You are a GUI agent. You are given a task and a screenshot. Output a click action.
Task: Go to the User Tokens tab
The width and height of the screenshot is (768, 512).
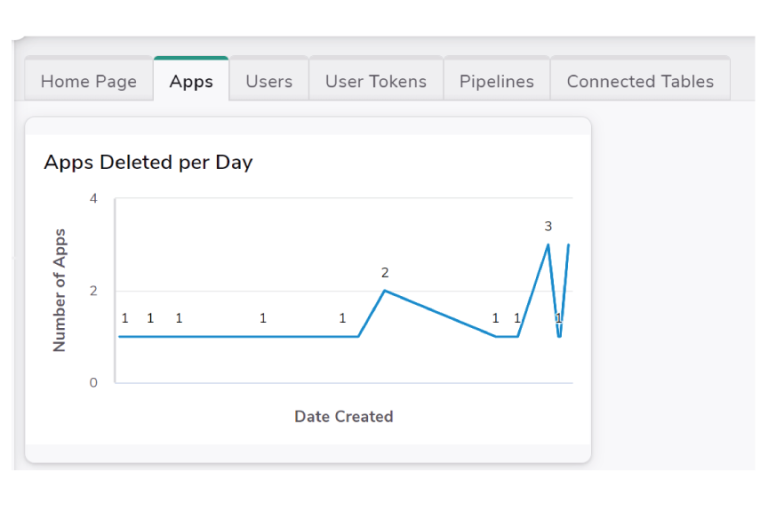pos(375,82)
